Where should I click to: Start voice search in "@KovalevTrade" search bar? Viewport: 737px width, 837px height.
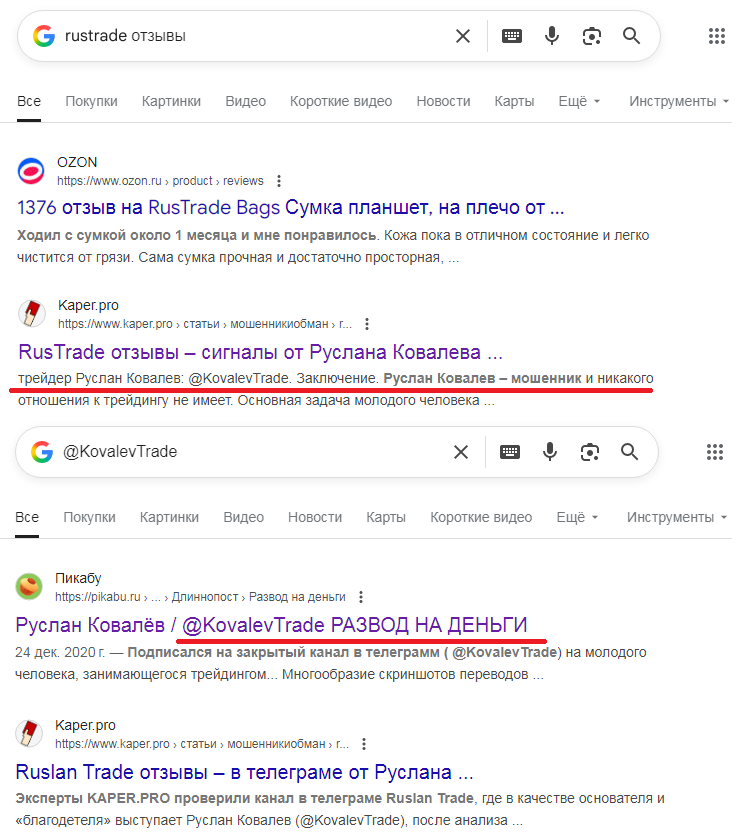click(x=550, y=452)
